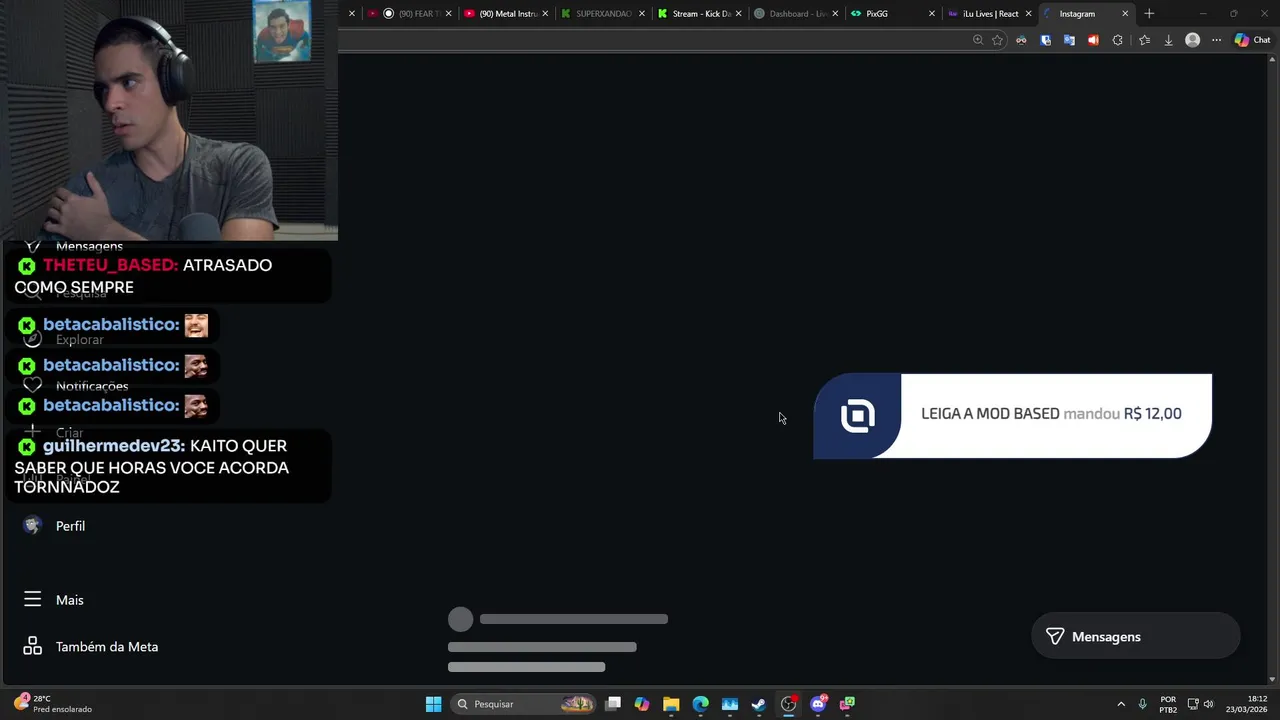Click the red speaker extension icon

1093,40
